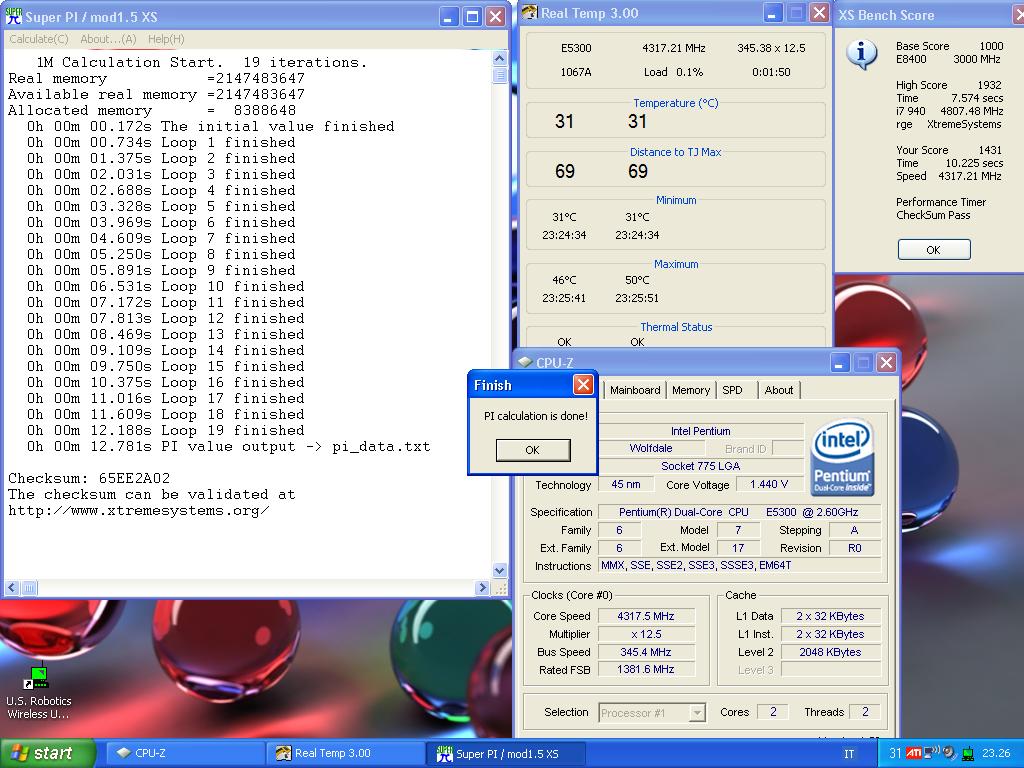Close the Finish dialog with its X button
Image resolution: width=1024 pixels, height=768 pixels.
coord(583,385)
